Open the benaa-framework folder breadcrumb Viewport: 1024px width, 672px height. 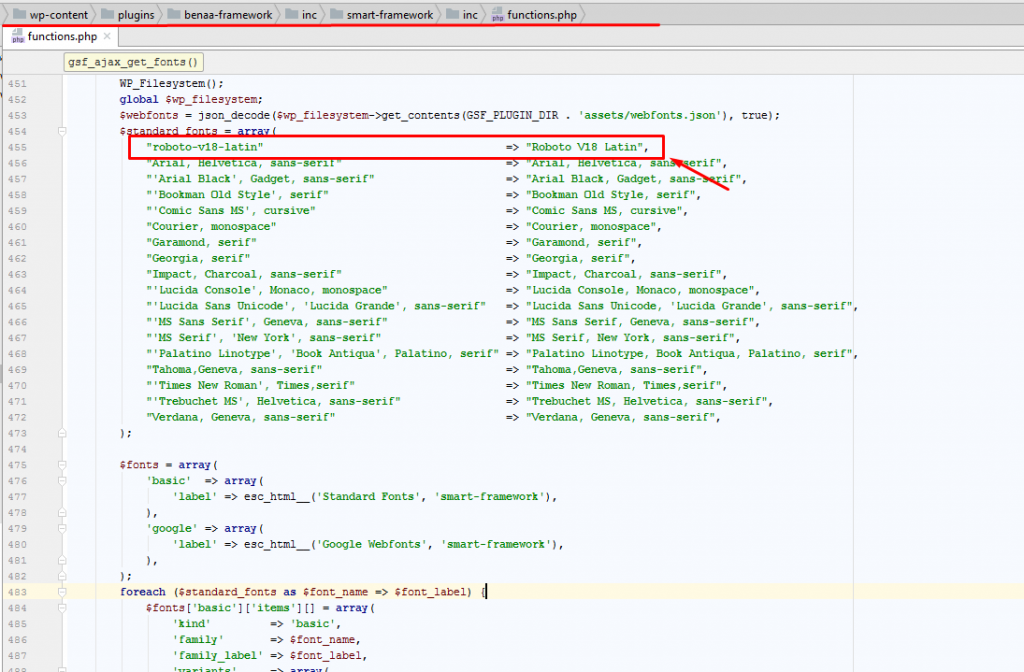[x=220, y=14]
